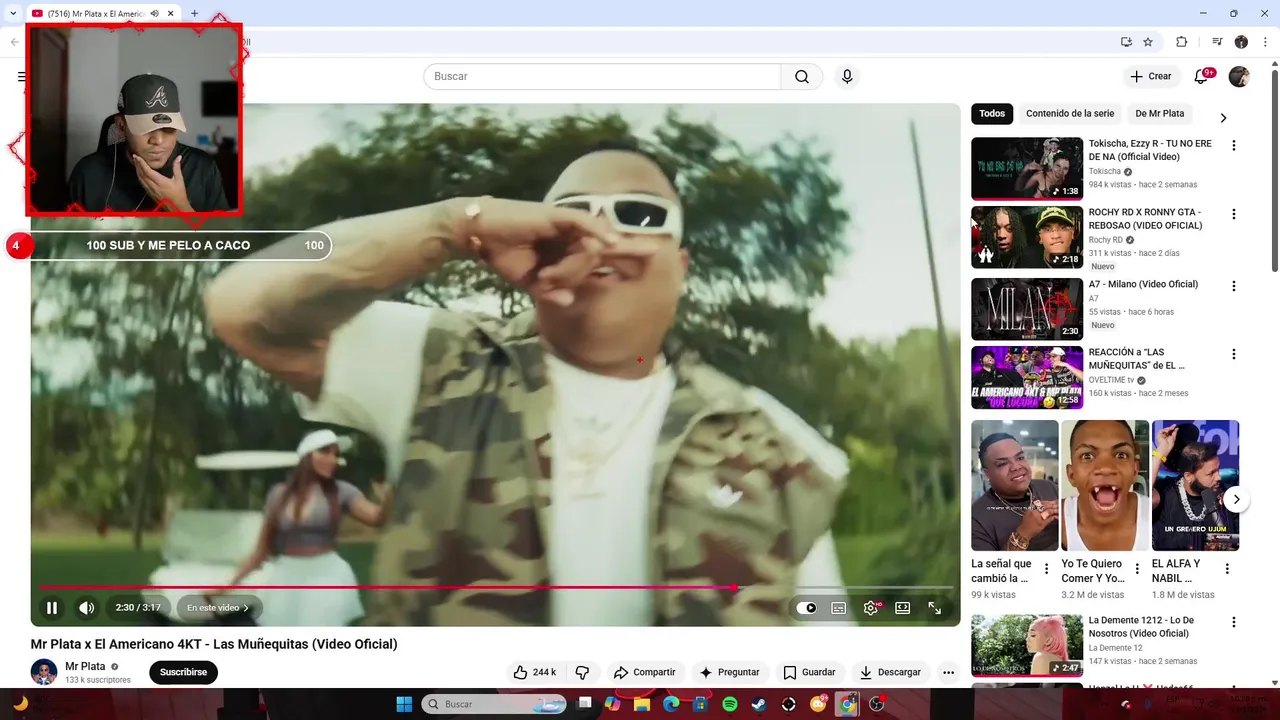This screenshot has width=1280, height=720.
Task: Open options for La Demente 1212 video
Action: point(1233,622)
